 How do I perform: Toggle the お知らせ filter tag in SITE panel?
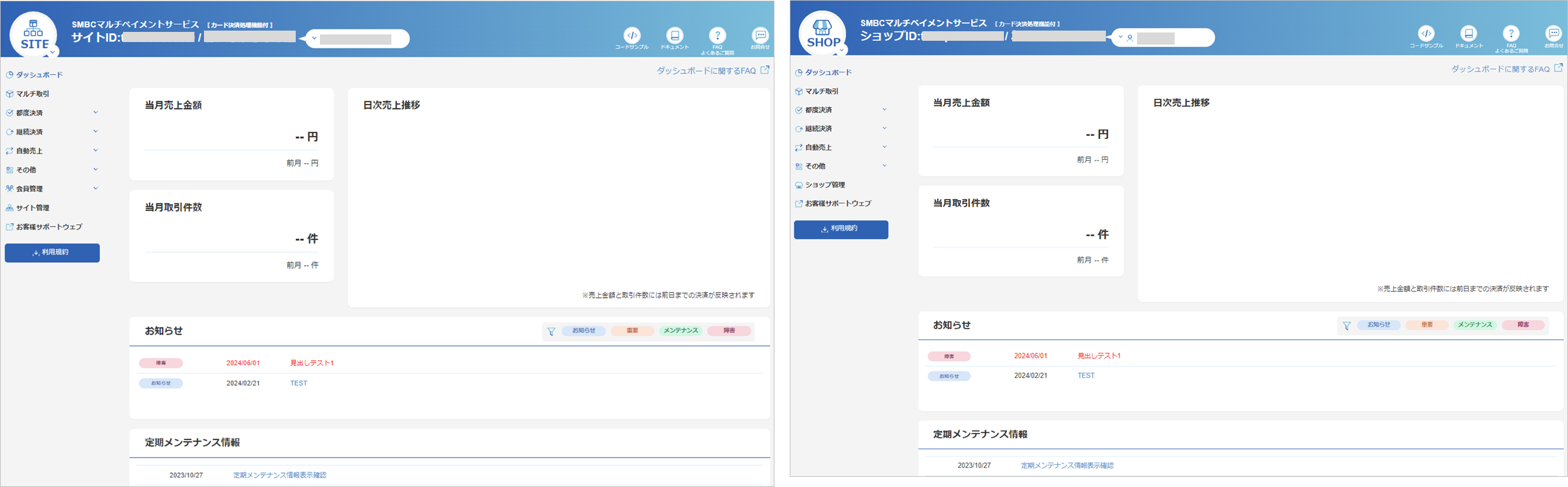click(x=584, y=331)
